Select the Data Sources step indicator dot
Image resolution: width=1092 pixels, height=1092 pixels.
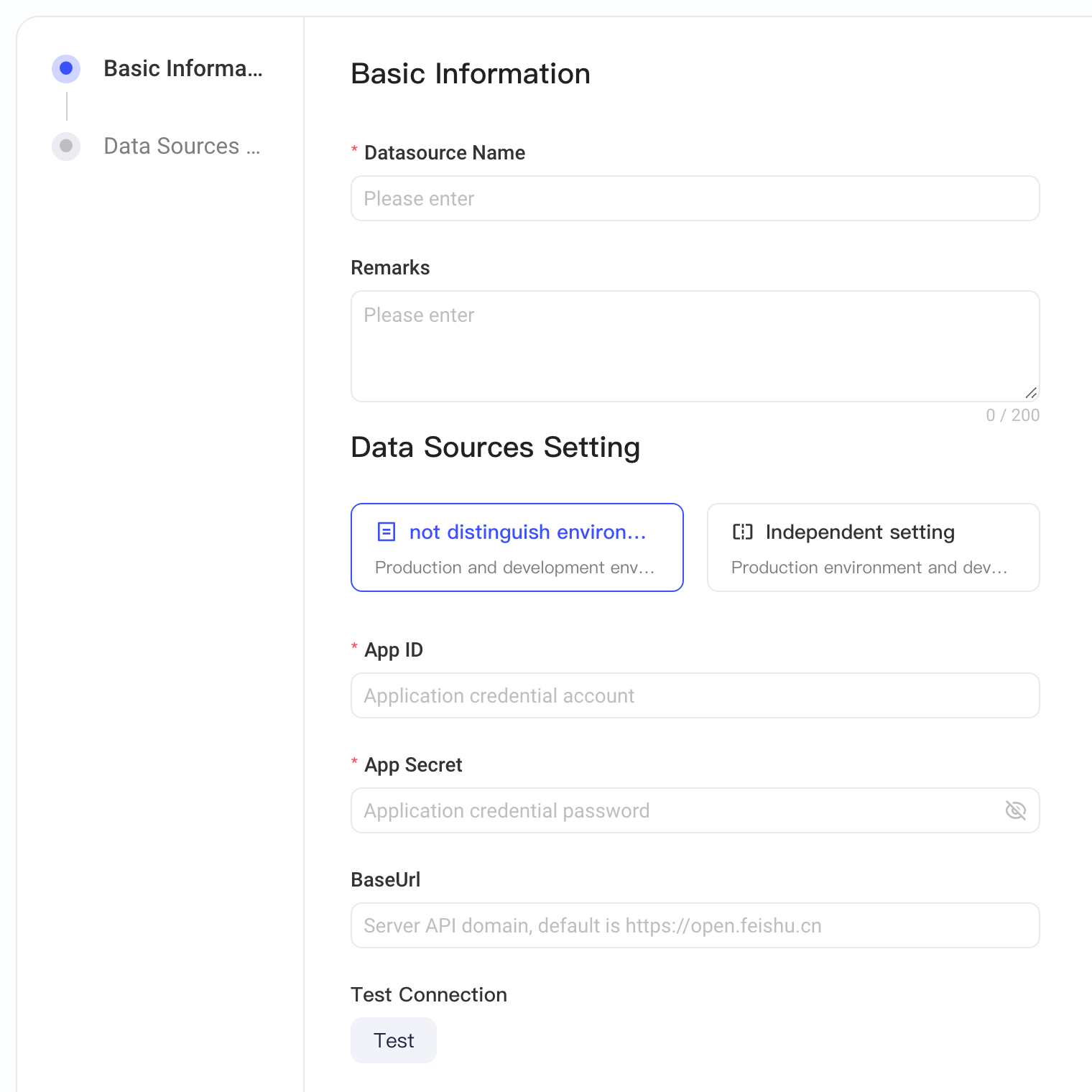click(x=66, y=146)
